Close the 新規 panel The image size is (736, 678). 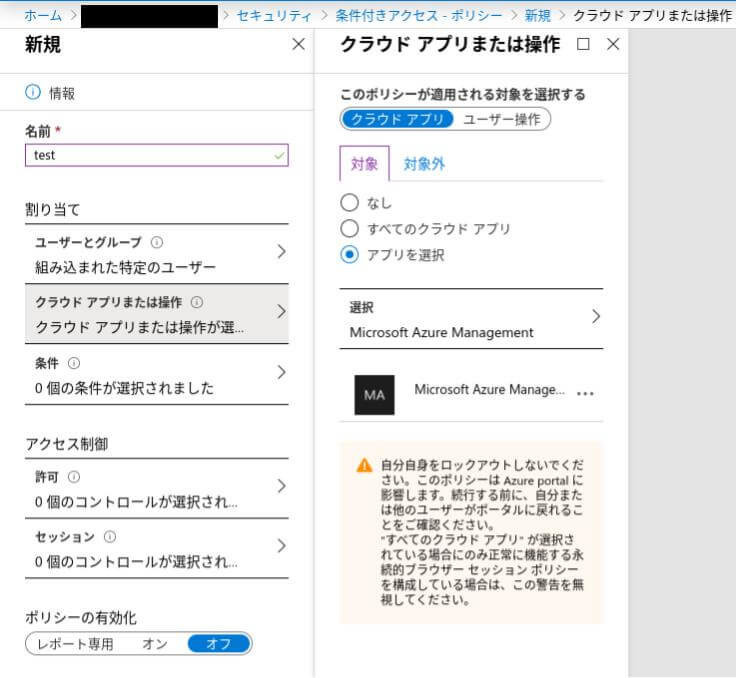299,45
